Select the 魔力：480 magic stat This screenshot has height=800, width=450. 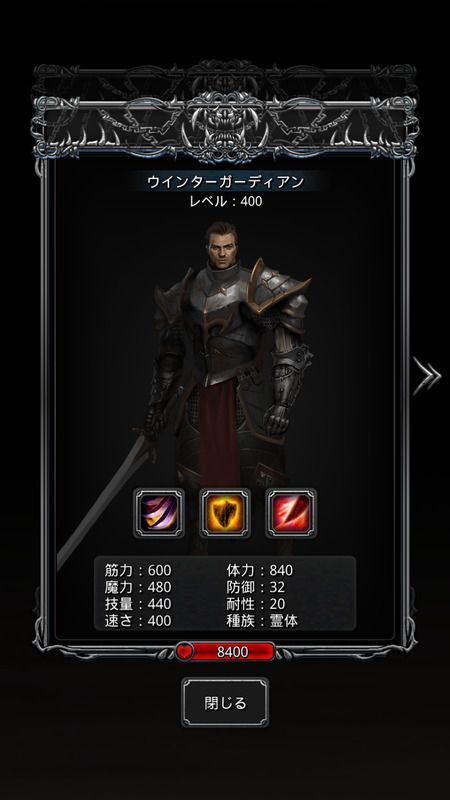point(138,587)
